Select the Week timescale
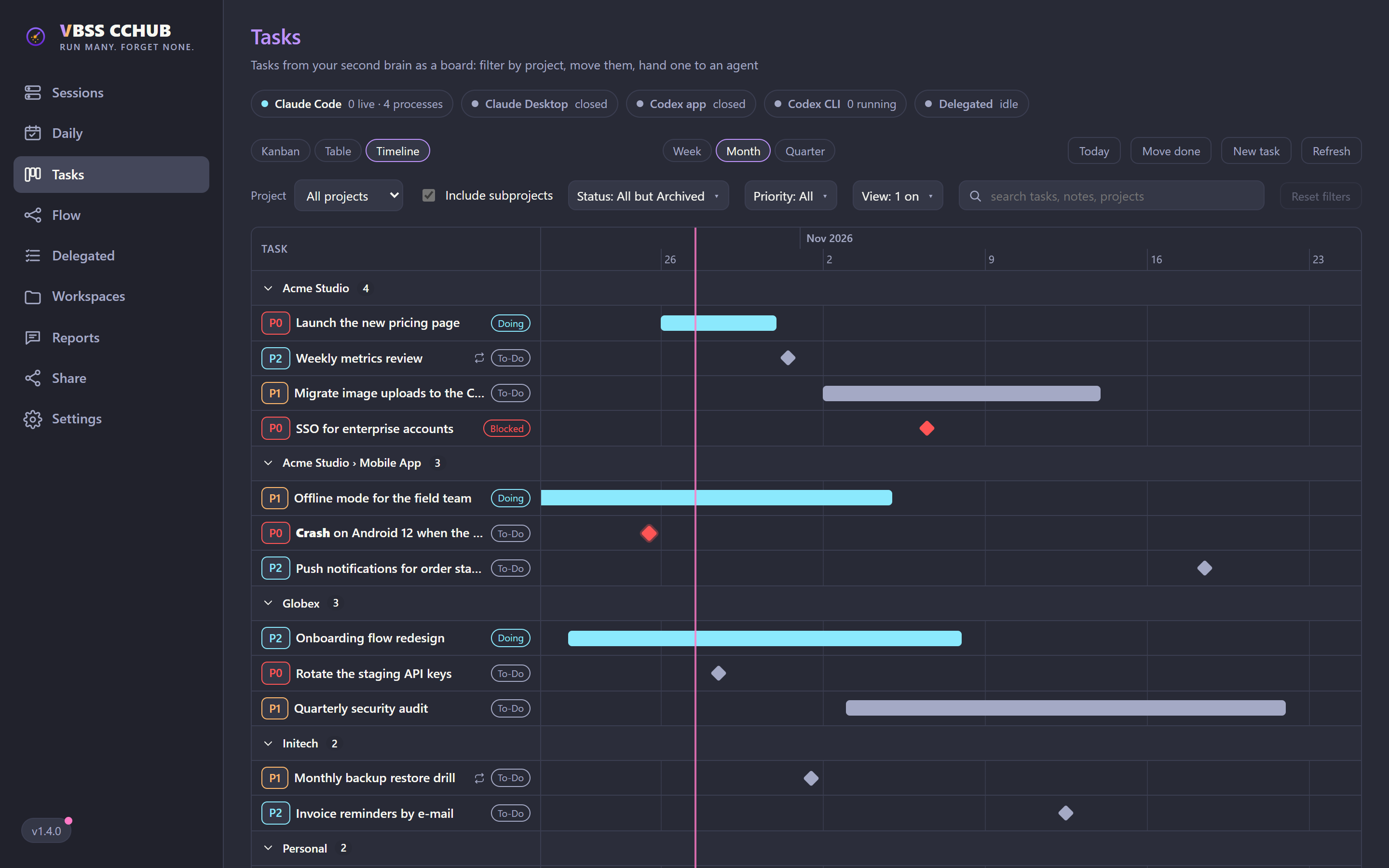The image size is (1389, 868). (686, 151)
